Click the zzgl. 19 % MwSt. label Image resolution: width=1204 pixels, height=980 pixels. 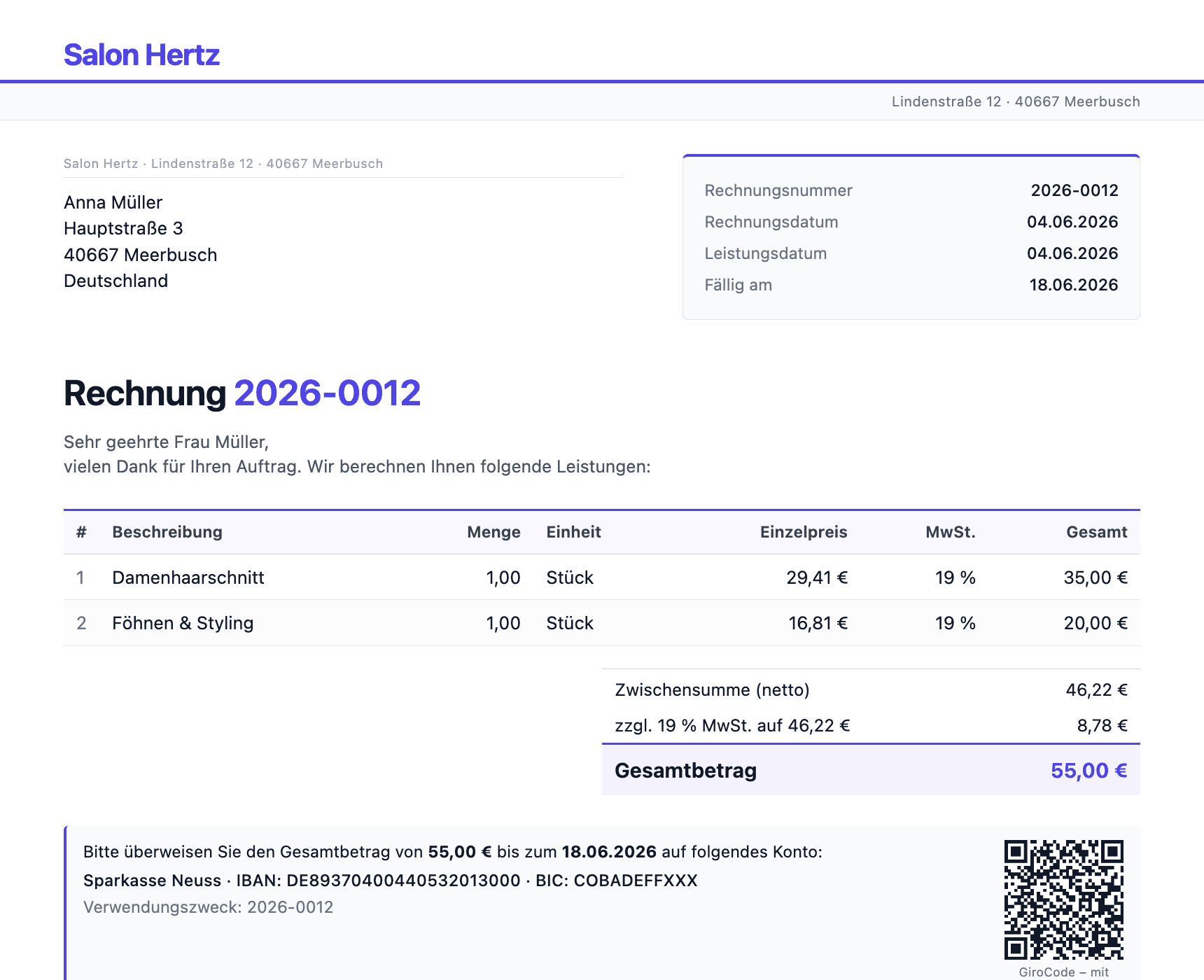coord(732,726)
